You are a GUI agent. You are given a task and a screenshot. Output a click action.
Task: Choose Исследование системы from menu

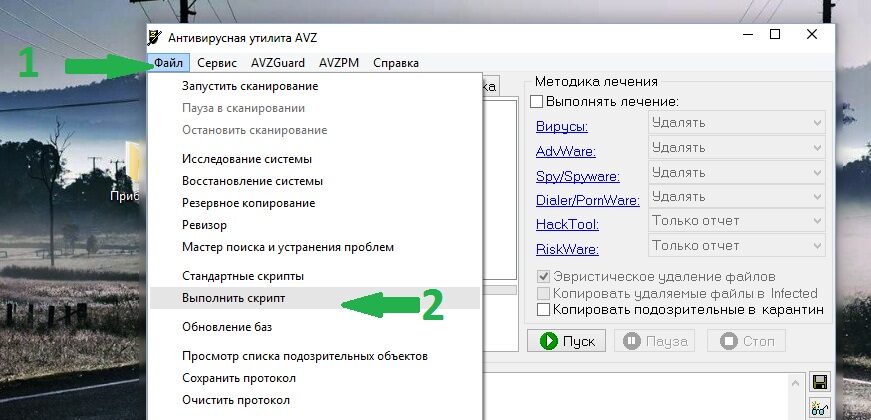314,159
